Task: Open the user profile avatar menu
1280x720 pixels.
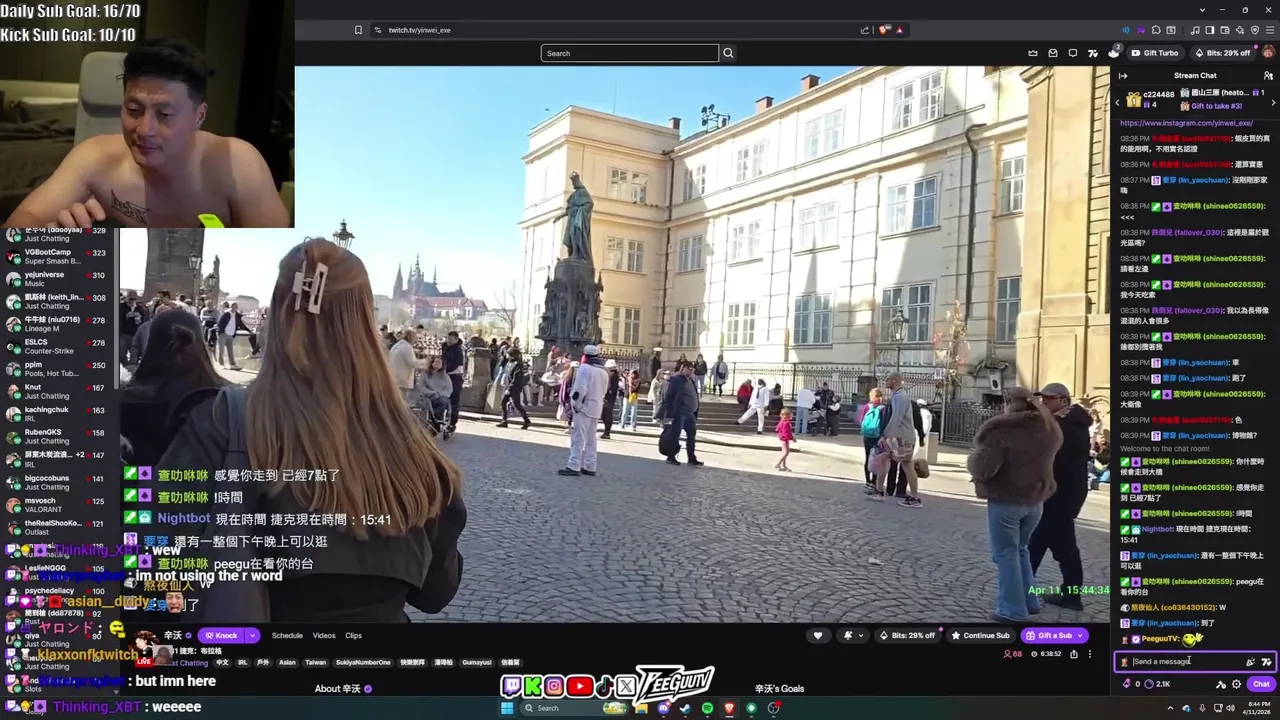Action: [1268, 53]
